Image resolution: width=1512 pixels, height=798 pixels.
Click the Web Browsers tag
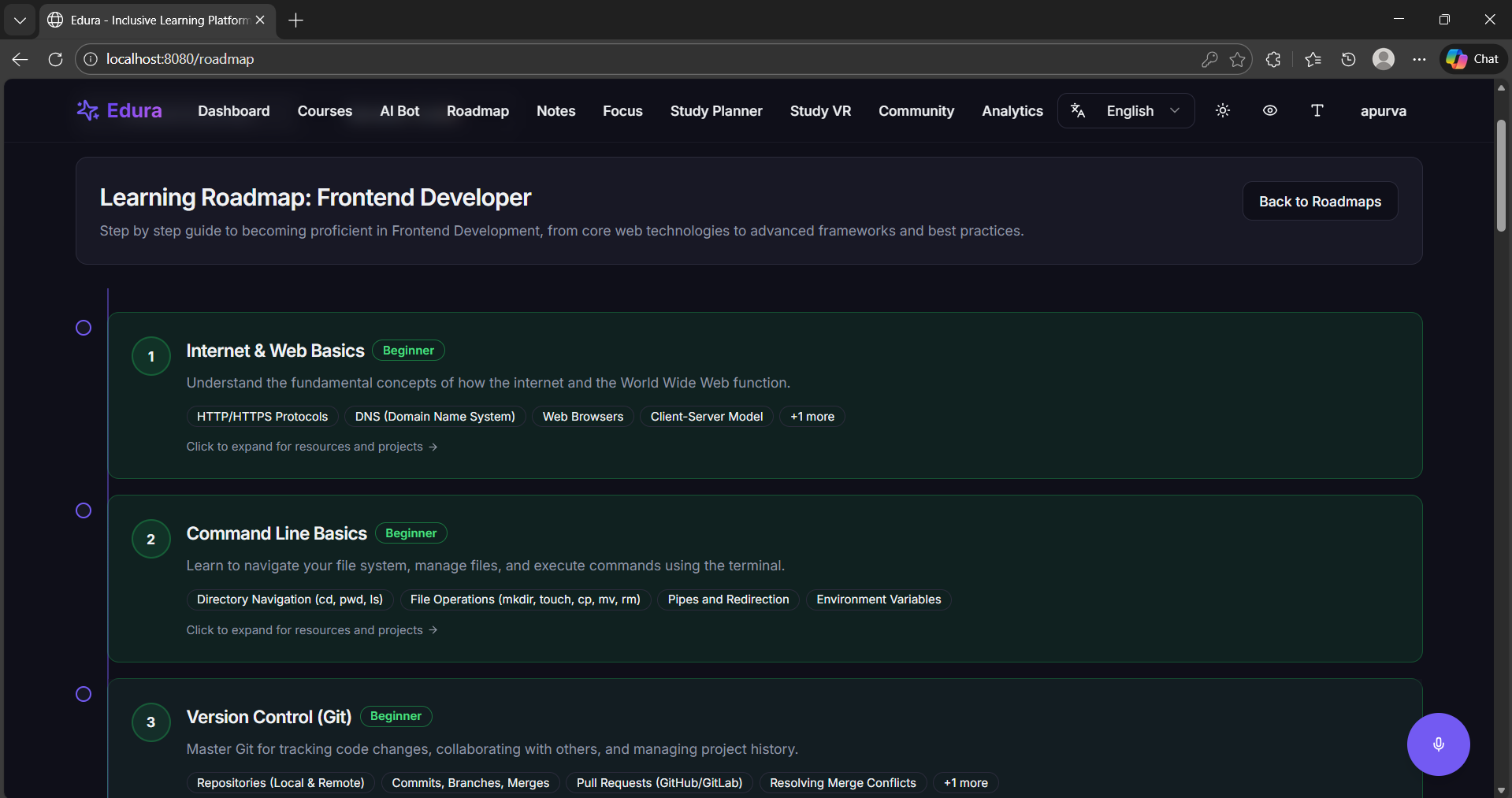pyautogui.click(x=583, y=417)
